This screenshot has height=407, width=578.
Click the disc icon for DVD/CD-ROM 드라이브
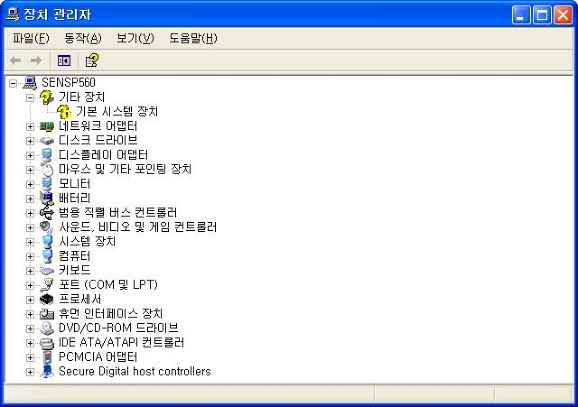coord(47,328)
